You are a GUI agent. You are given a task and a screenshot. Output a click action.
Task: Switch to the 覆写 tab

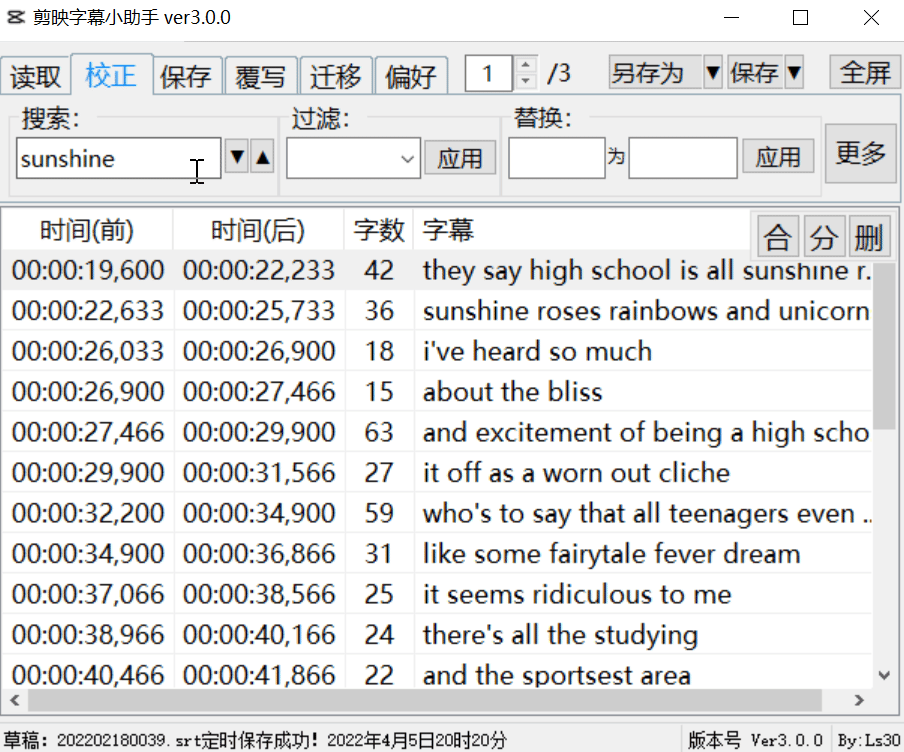point(261,74)
